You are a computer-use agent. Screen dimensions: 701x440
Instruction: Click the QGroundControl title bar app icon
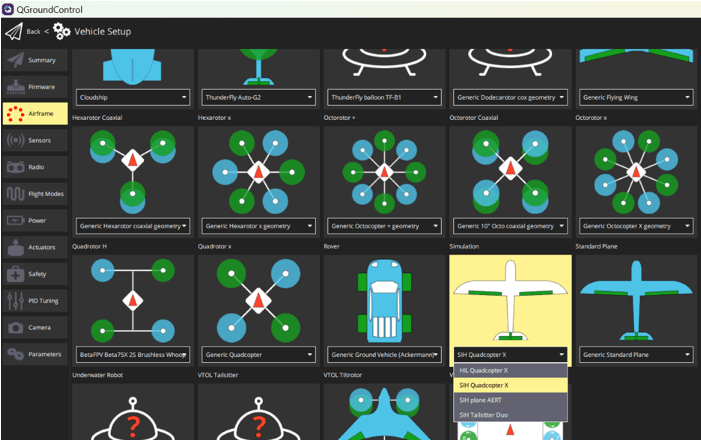[x=8, y=9]
